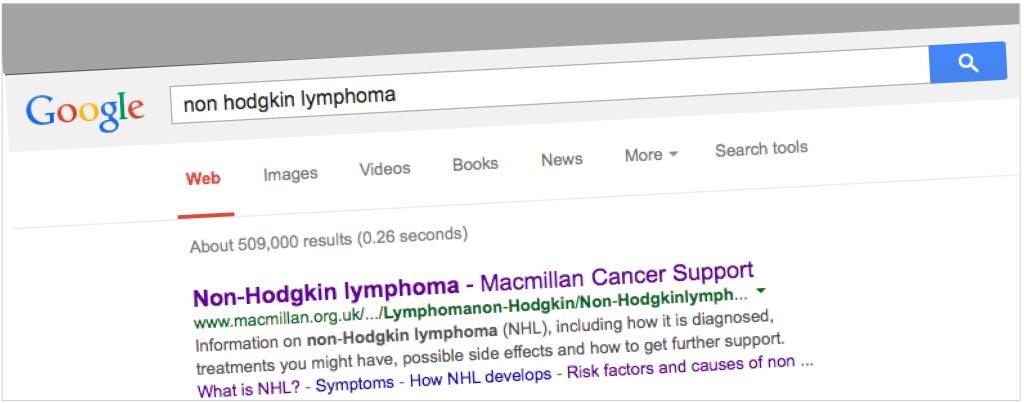The height and width of the screenshot is (403, 1024).
Task: Show News results tab
Action: [x=562, y=159]
